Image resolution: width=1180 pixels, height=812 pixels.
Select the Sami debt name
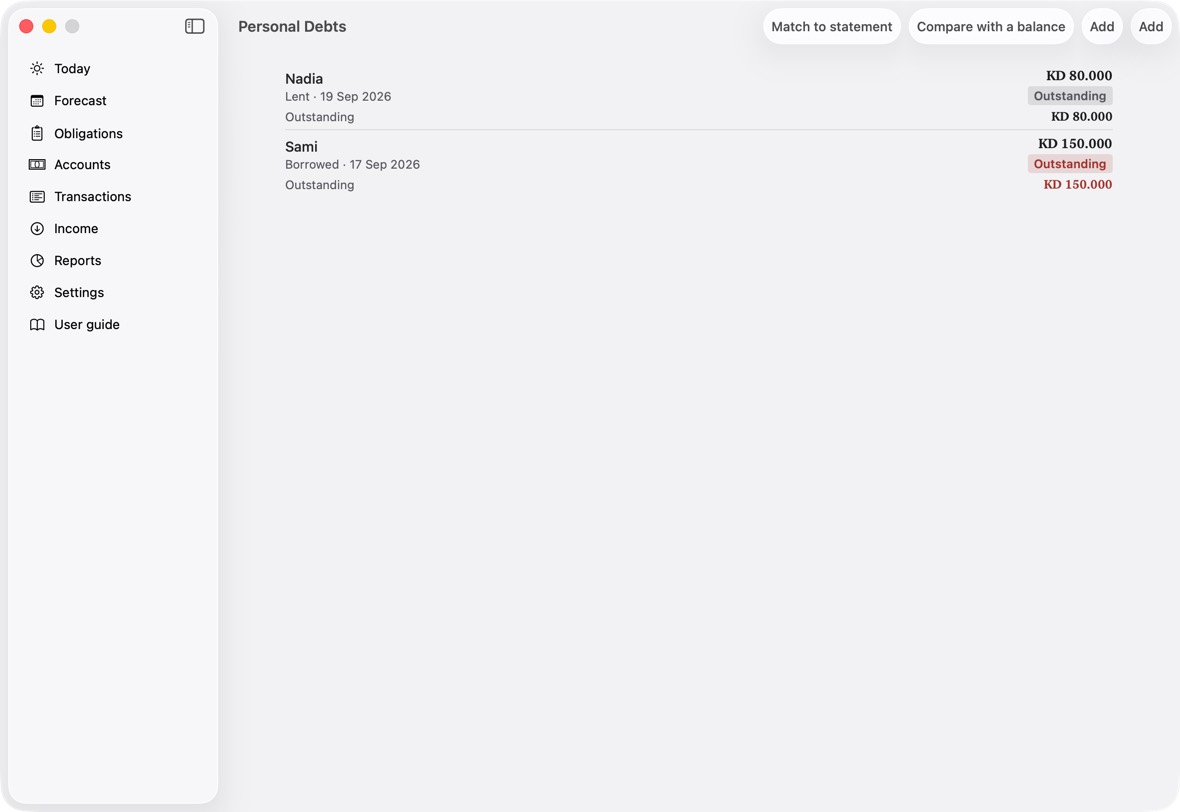pyautogui.click(x=301, y=147)
